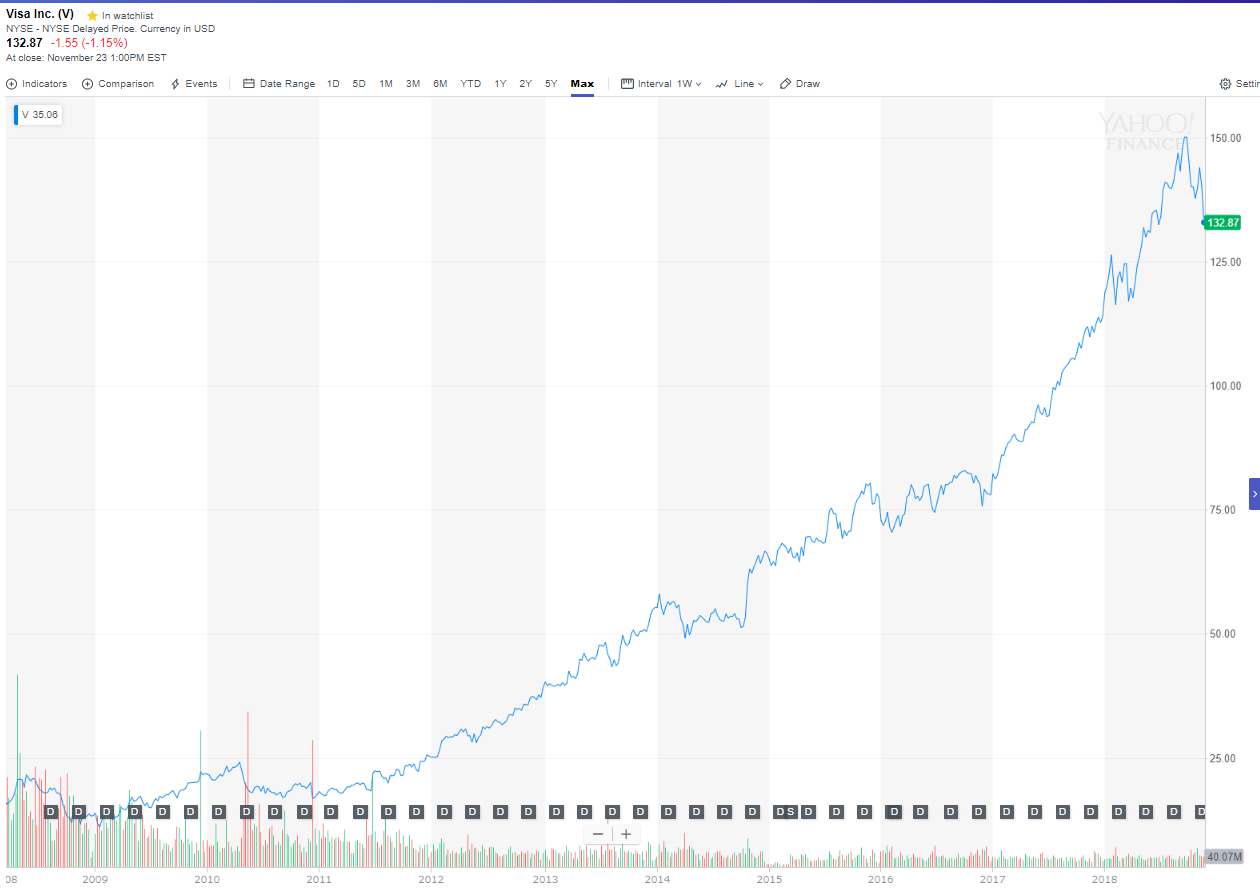This screenshot has height=893, width=1260.
Task: Expand the blue side panel arrow
Action: tap(1254, 494)
